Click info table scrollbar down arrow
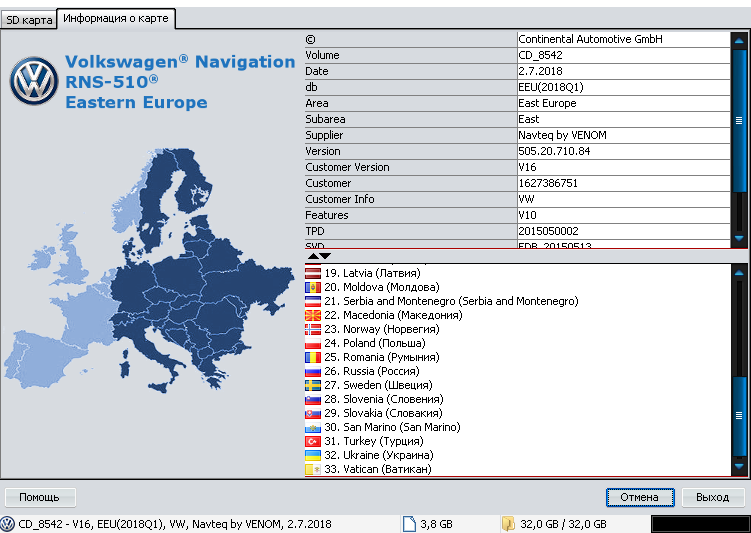Image resolution: width=751 pixels, height=533 pixels. pos(739,238)
